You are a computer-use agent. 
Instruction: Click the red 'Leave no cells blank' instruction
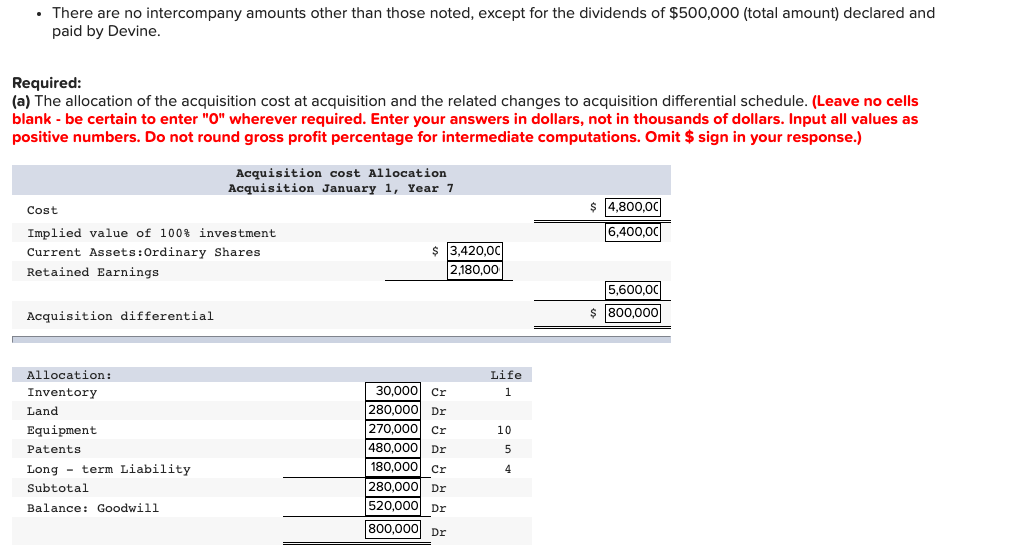tap(465, 119)
